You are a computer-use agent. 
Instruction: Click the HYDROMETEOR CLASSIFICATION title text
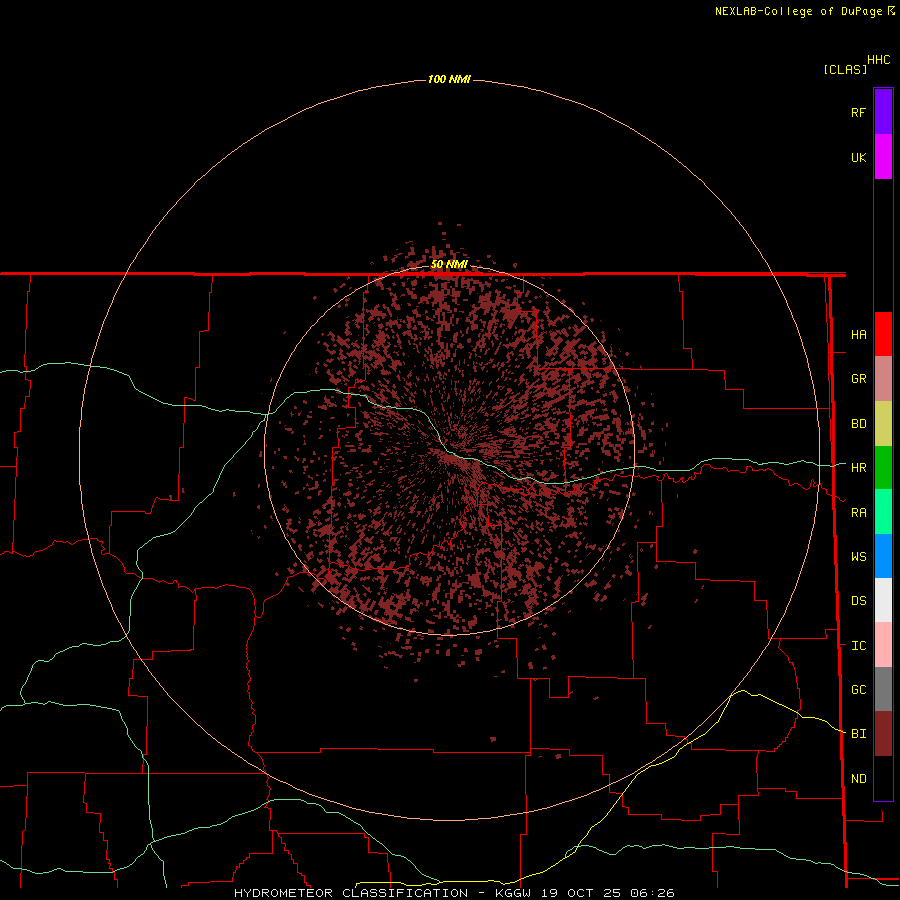click(351, 893)
